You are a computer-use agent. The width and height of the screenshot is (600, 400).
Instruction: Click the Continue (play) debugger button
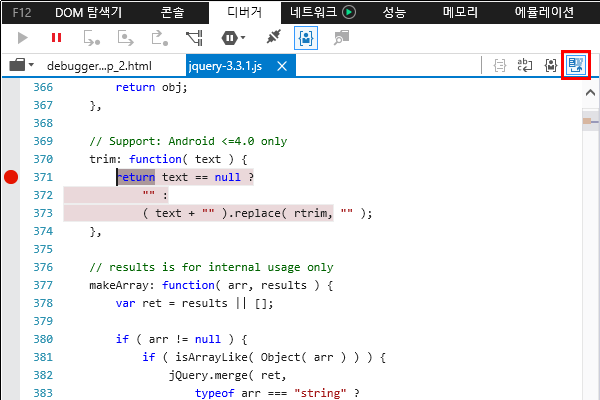point(23,38)
